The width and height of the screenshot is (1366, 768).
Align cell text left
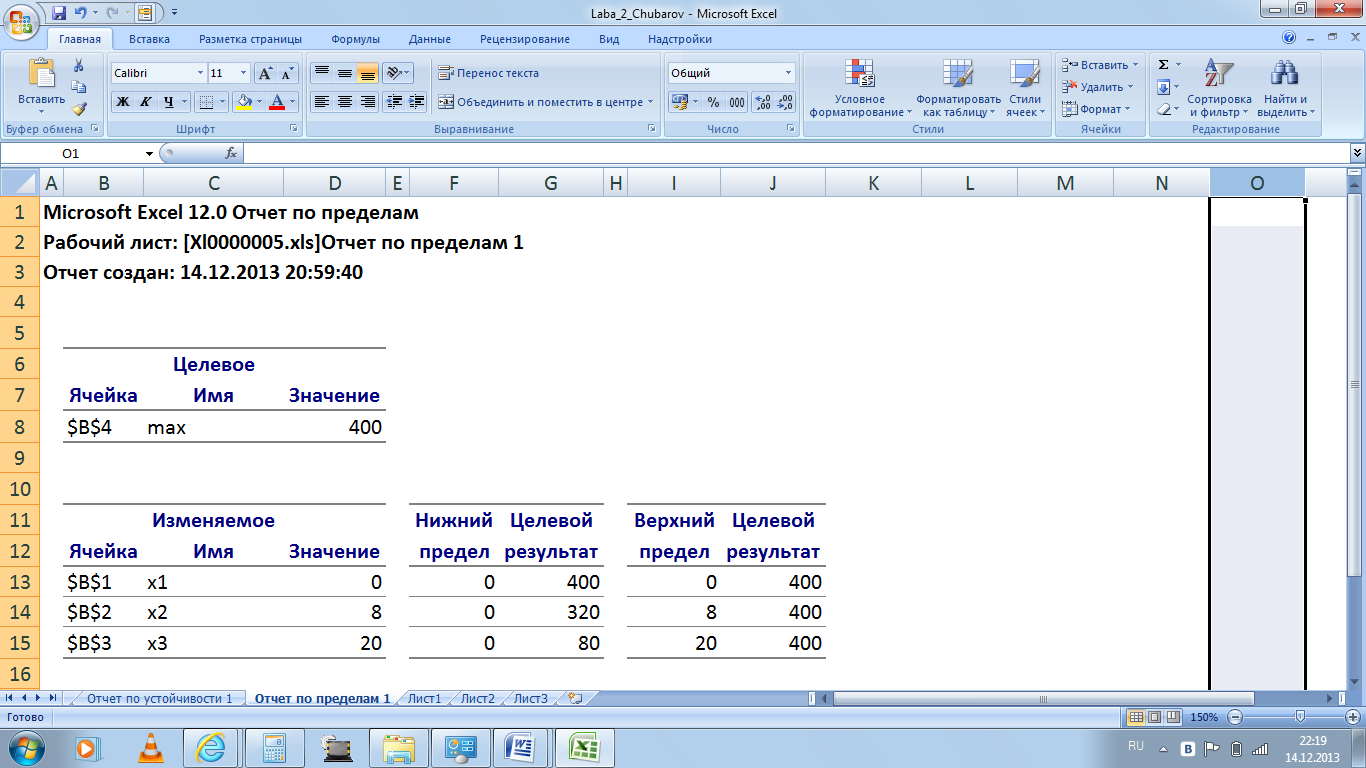pos(321,102)
